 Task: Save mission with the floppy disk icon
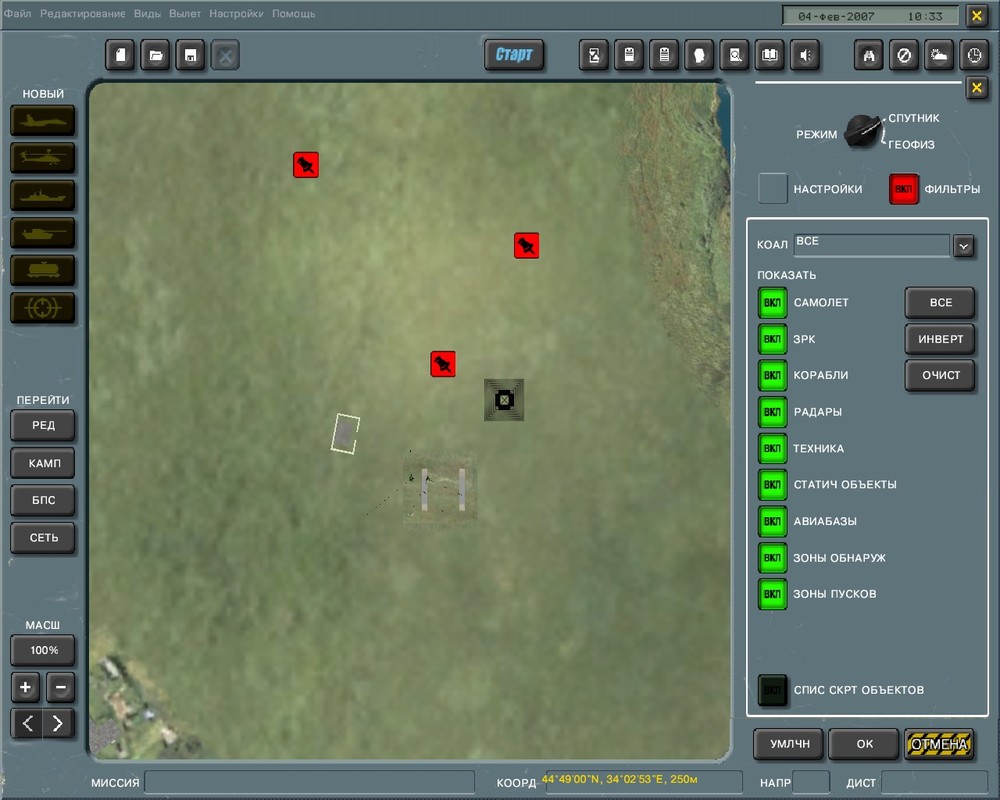coord(190,56)
